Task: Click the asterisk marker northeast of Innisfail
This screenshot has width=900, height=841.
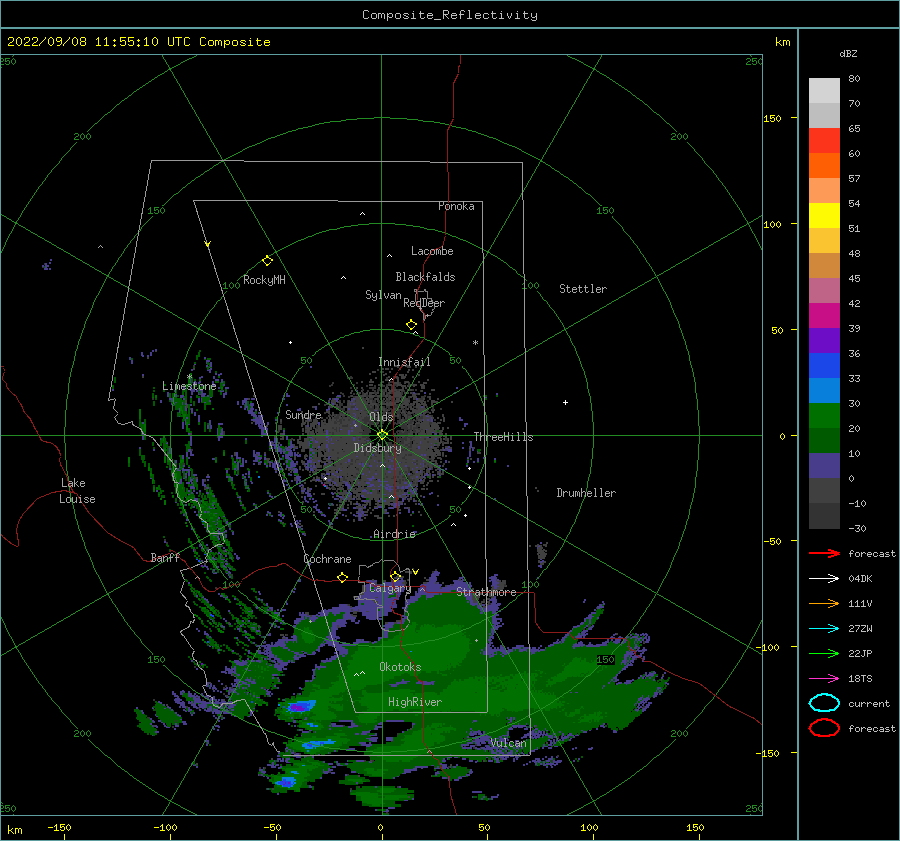Action: pyautogui.click(x=475, y=343)
